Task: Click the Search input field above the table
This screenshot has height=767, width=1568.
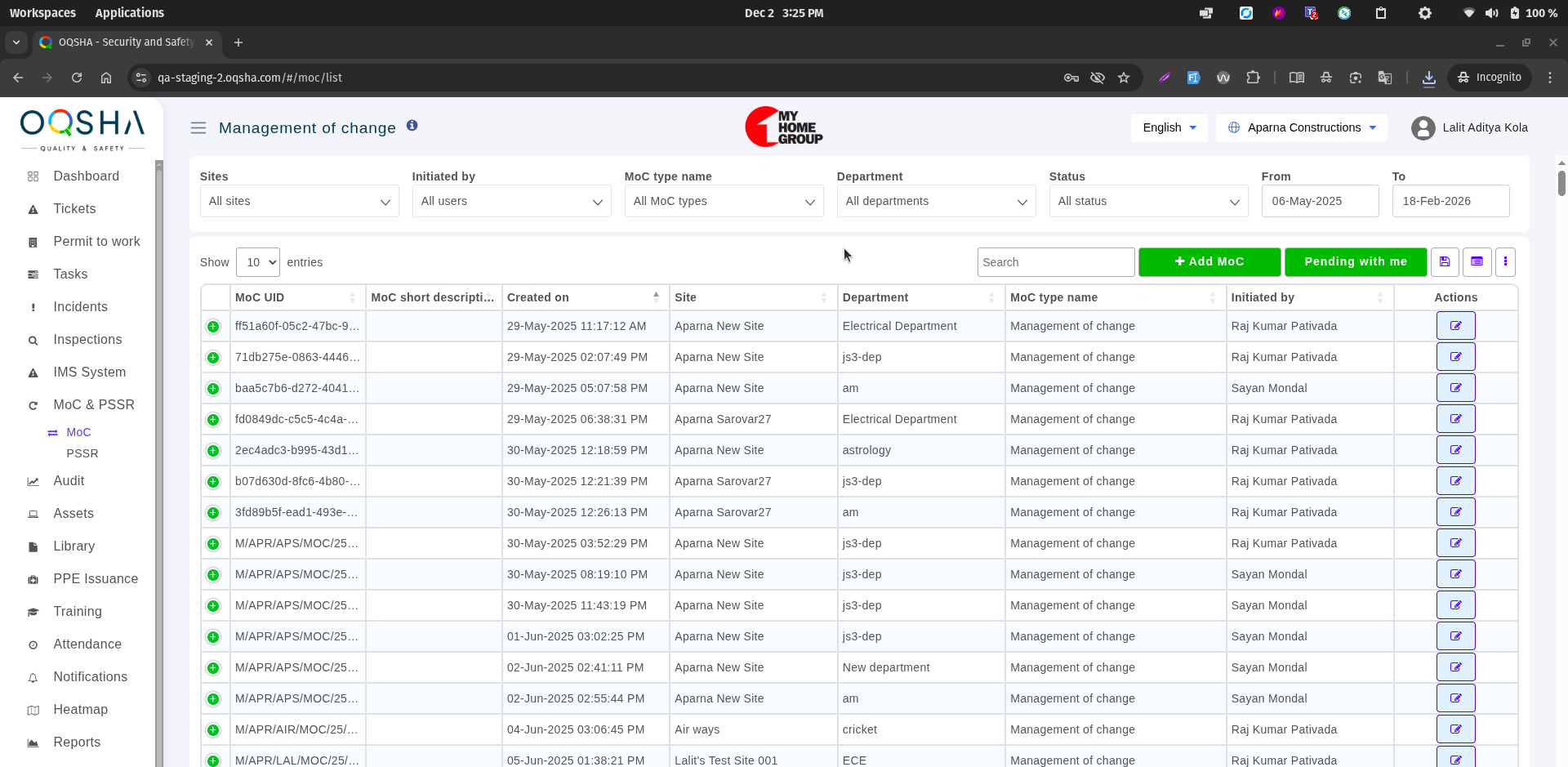Action: point(1055,262)
